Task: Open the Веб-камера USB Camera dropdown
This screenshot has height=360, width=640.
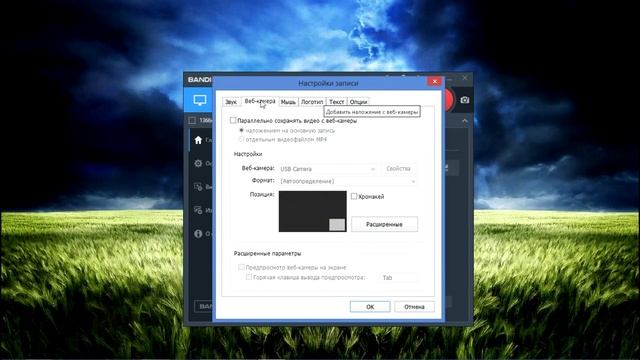Action: 328,169
